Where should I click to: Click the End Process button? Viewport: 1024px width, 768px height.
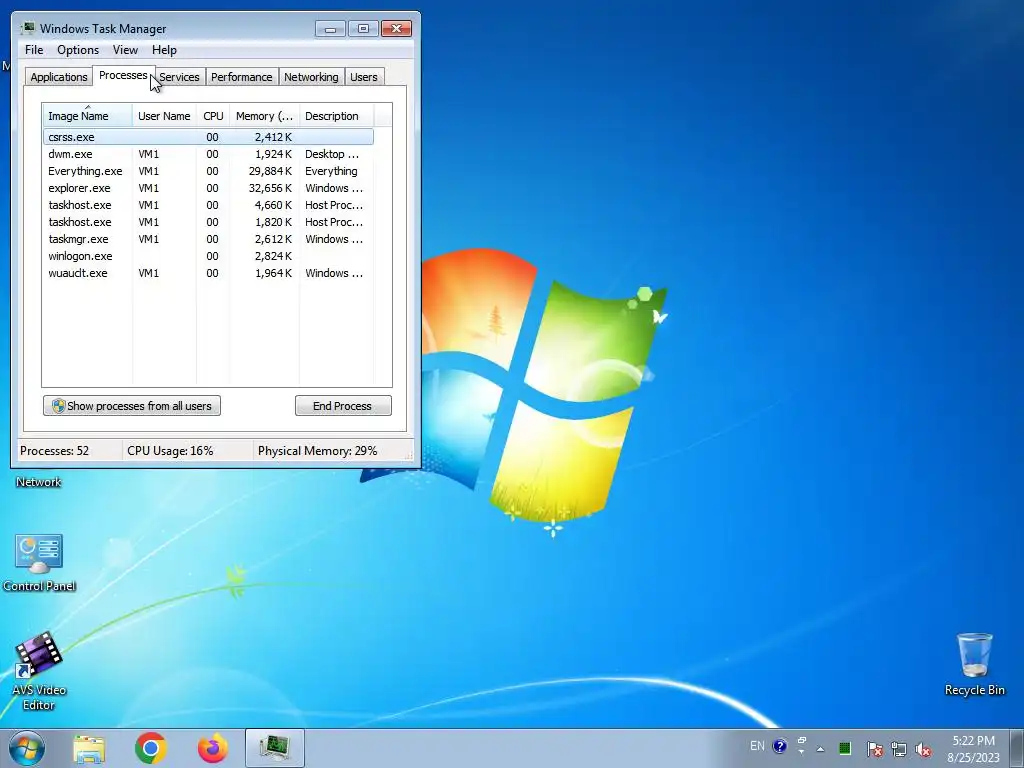point(343,406)
